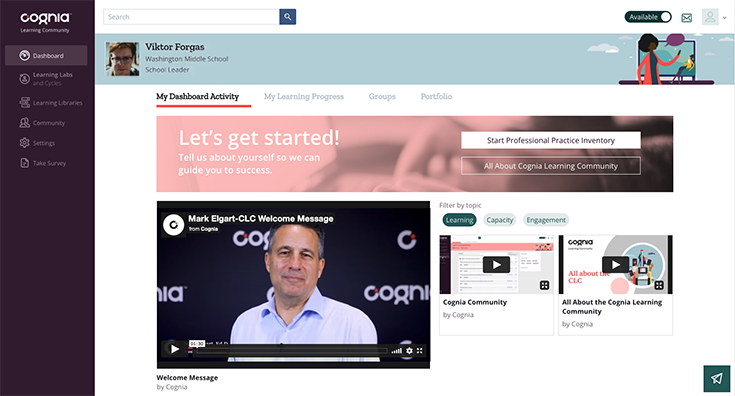The image size is (735, 396).
Task: Click the Cognia channel logo on video
Action: [173, 224]
